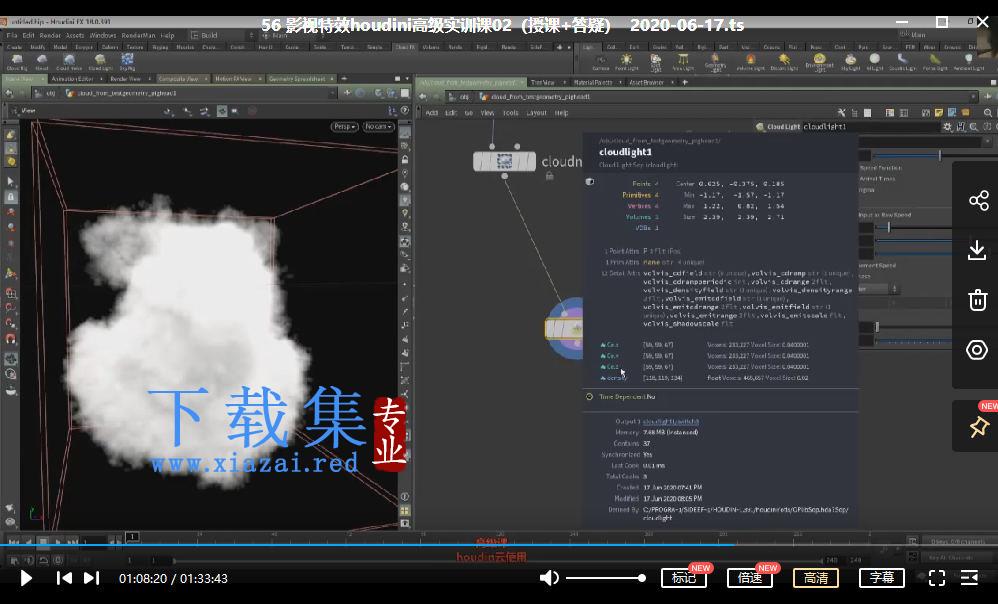Viewport: 998px width, 604px height.
Task: Switch to the Render View tab
Action: (125, 79)
